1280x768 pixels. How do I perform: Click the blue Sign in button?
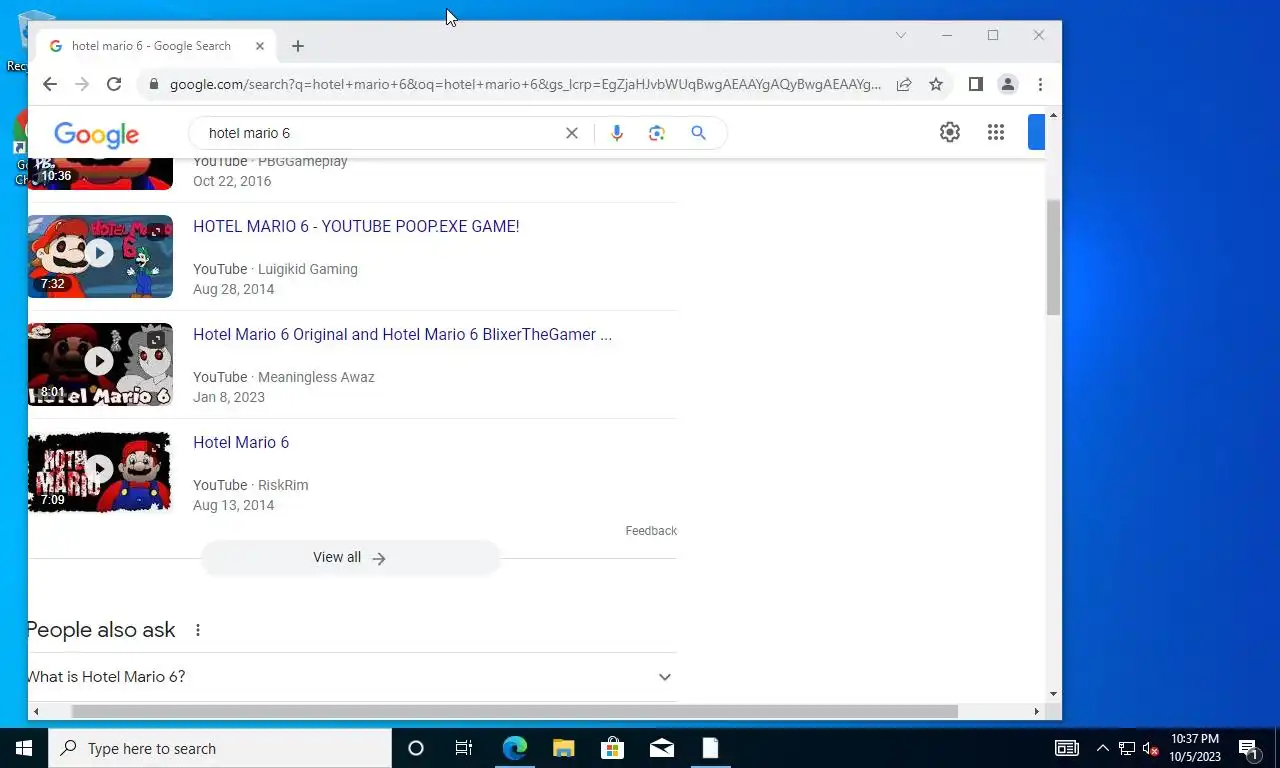click(1036, 132)
